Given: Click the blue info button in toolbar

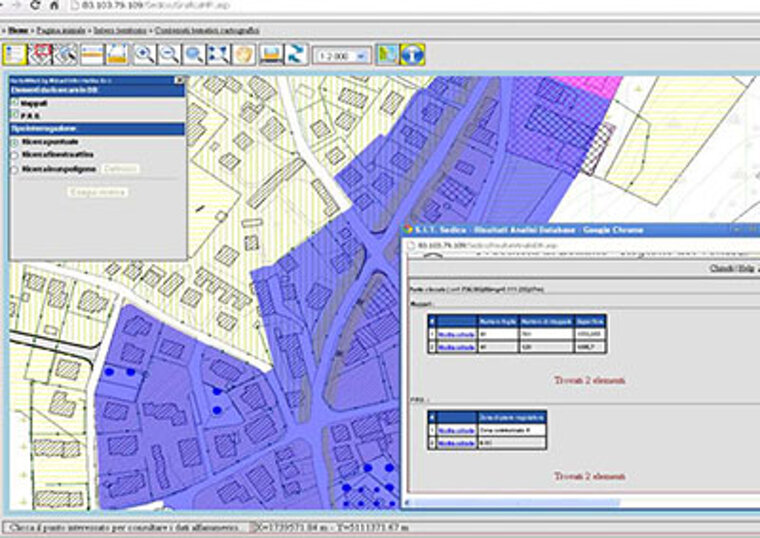Looking at the screenshot, I should [x=412, y=55].
